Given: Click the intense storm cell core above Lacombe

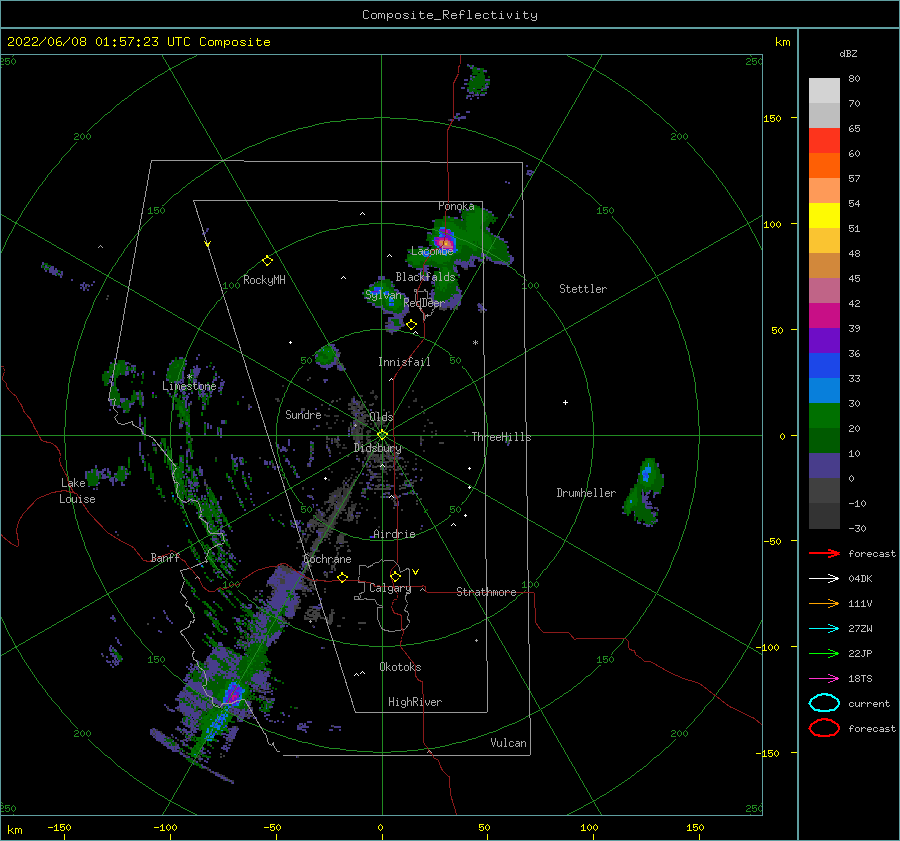Looking at the screenshot, I should tap(444, 242).
